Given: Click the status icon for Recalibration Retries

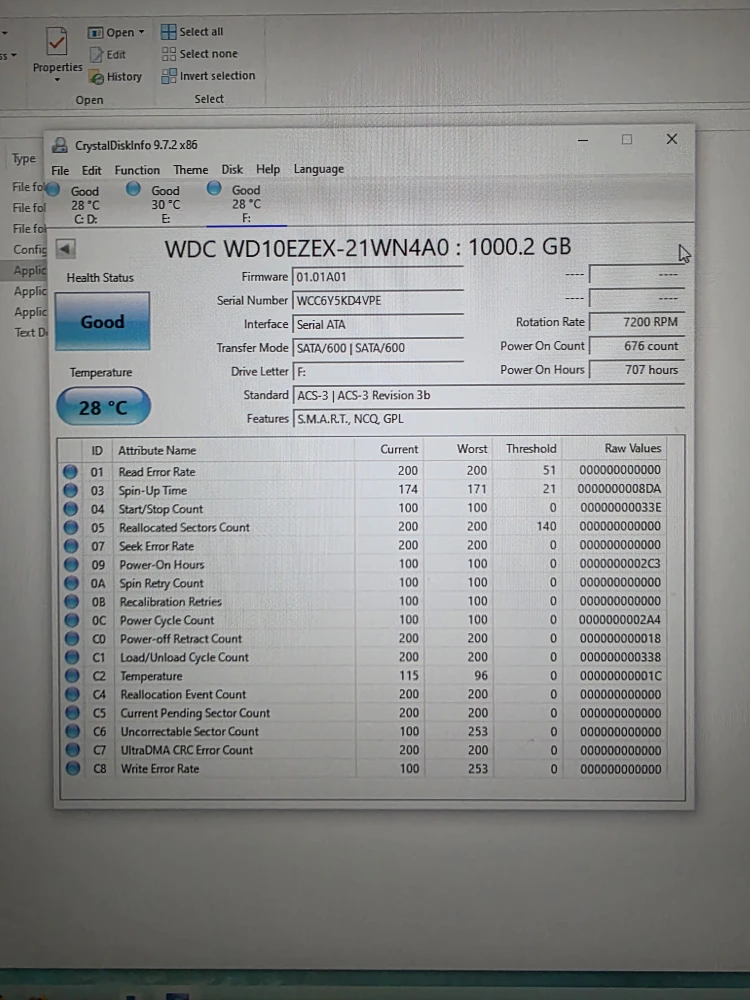Looking at the screenshot, I should point(72,602).
